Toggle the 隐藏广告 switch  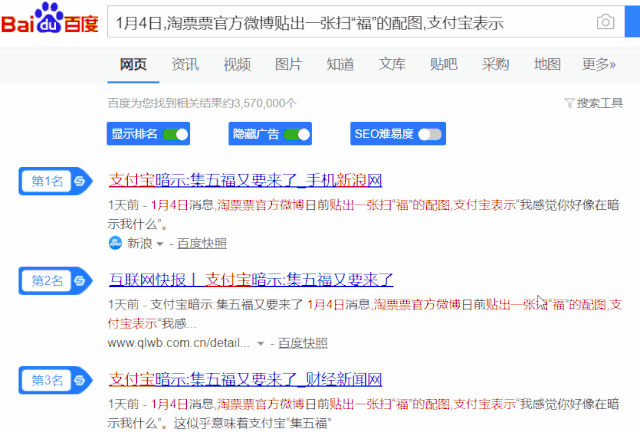[297, 134]
